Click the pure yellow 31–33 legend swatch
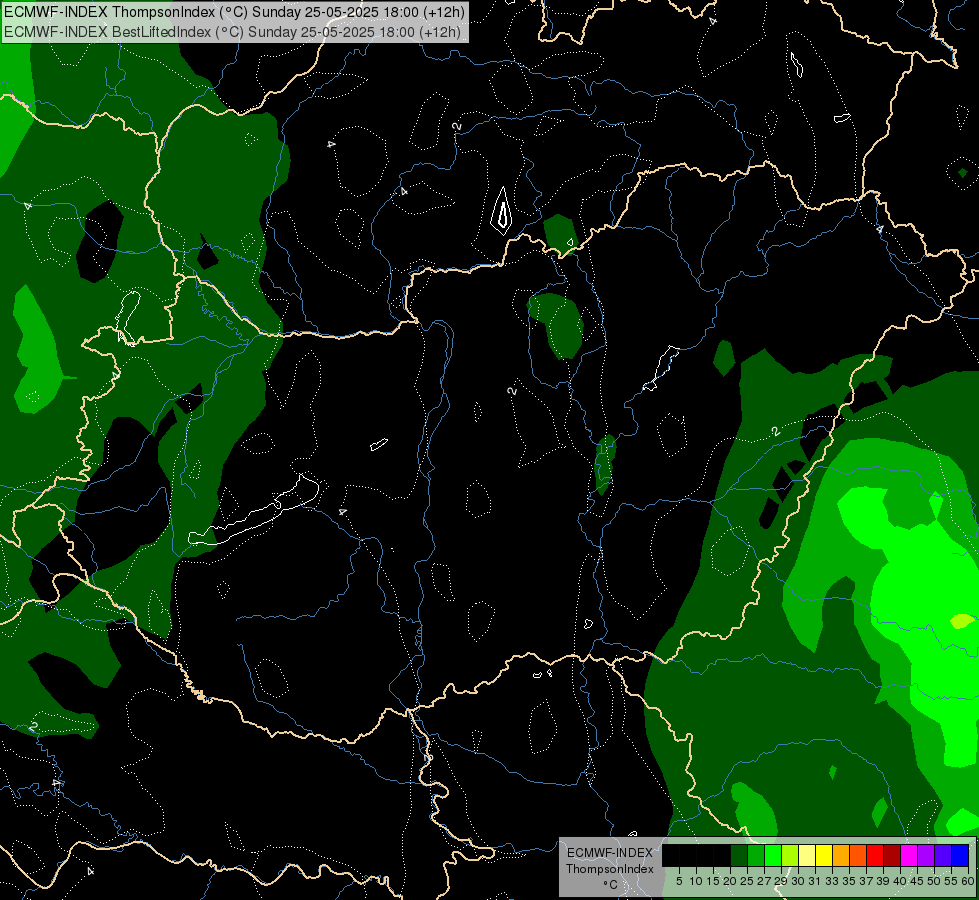Image resolution: width=979 pixels, height=900 pixels. tap(824, 855)
